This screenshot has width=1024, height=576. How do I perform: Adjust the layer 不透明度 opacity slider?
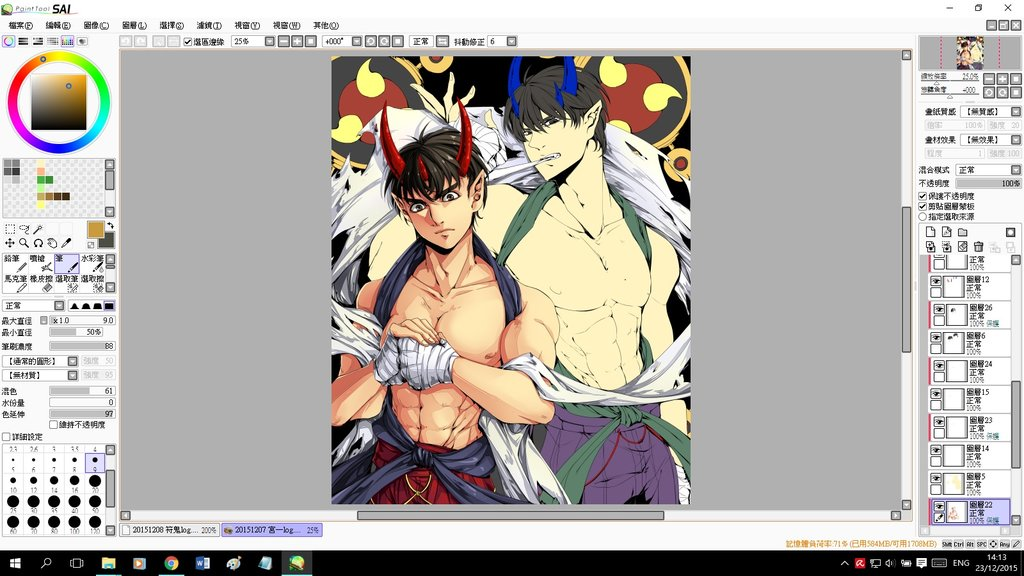coord(987,184)
